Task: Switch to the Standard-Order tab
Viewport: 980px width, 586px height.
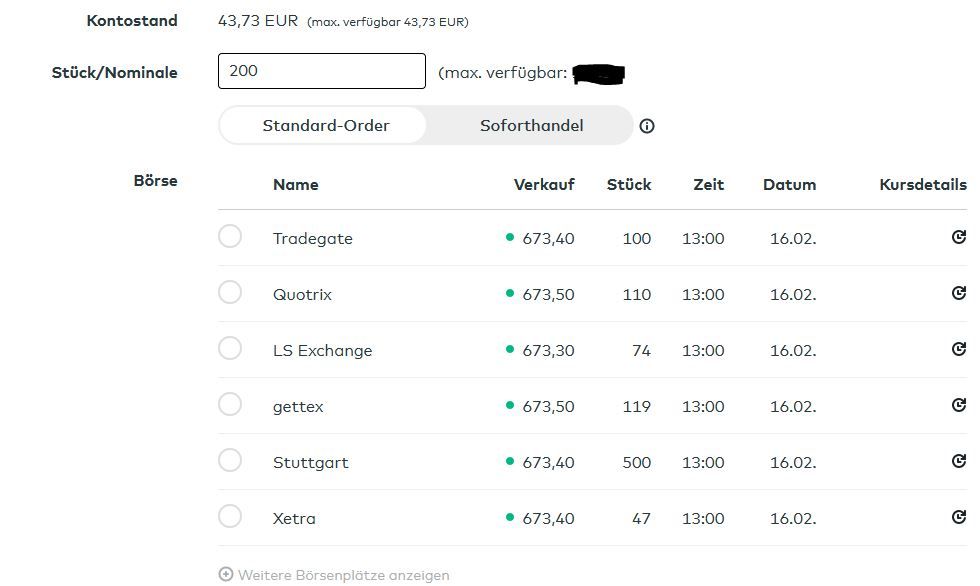Action: [x=326, y=126]
